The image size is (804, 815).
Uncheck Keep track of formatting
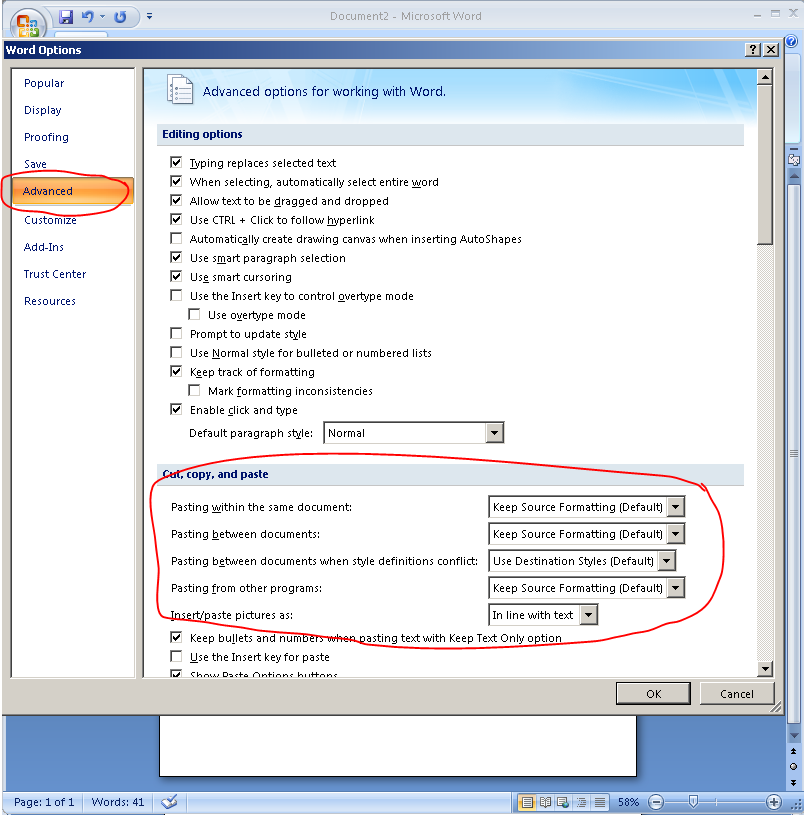(176, 371)
